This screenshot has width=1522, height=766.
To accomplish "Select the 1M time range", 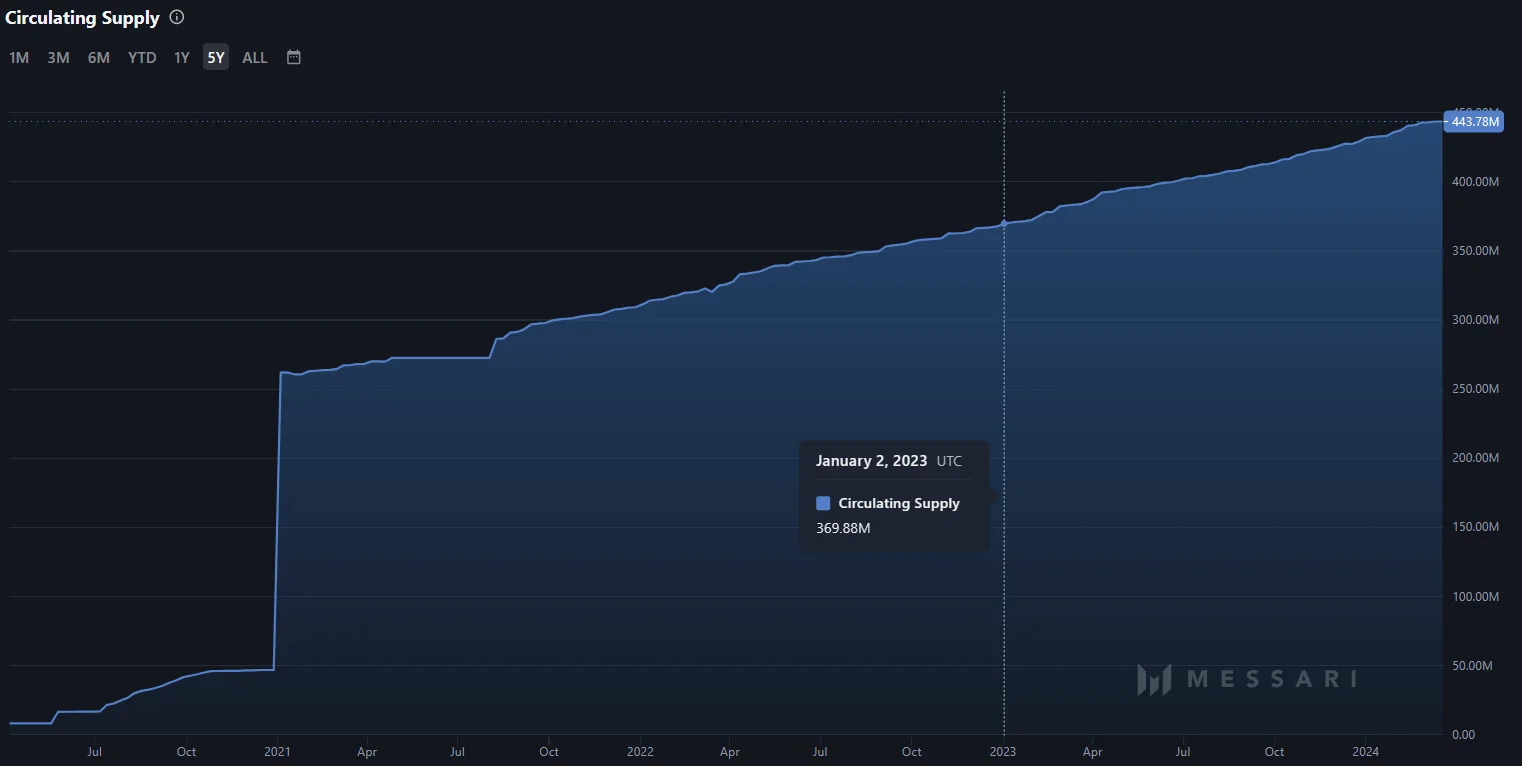I will (19, 57).
